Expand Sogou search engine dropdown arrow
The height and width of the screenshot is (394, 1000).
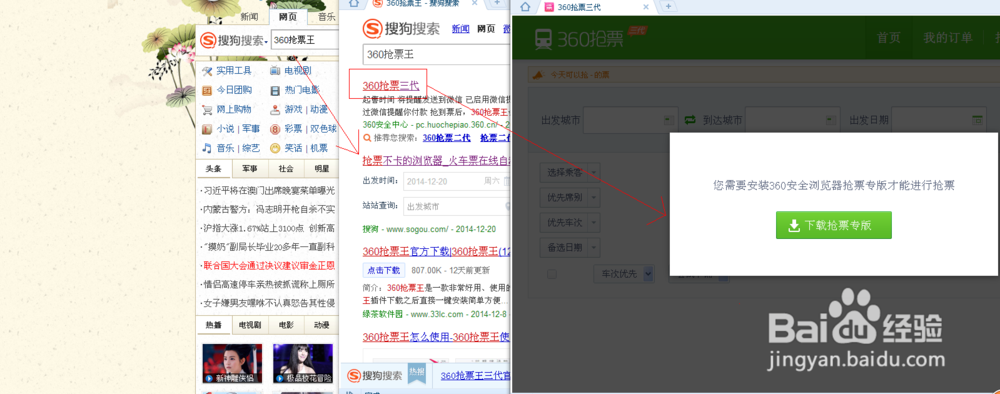click(x=266, y=42)
